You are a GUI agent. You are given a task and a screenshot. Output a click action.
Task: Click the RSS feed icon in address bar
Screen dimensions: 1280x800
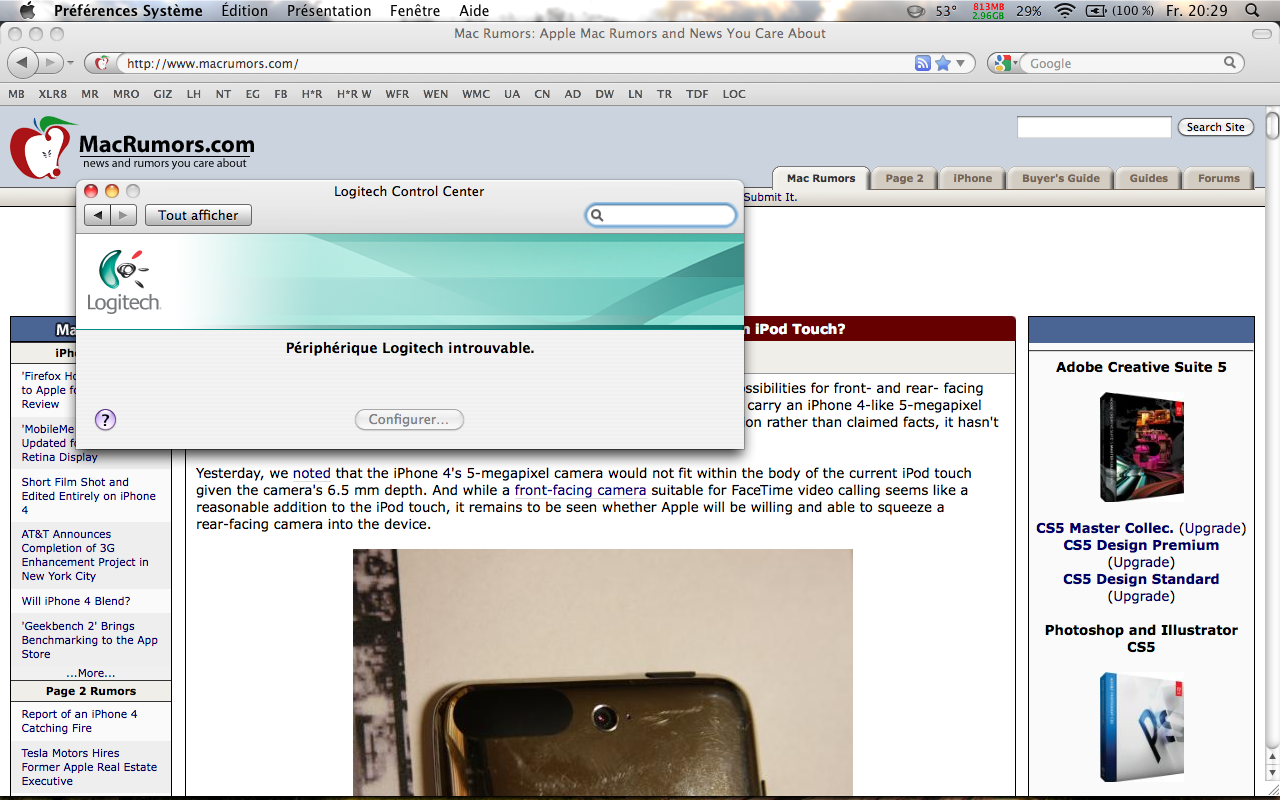pos(922,63)
